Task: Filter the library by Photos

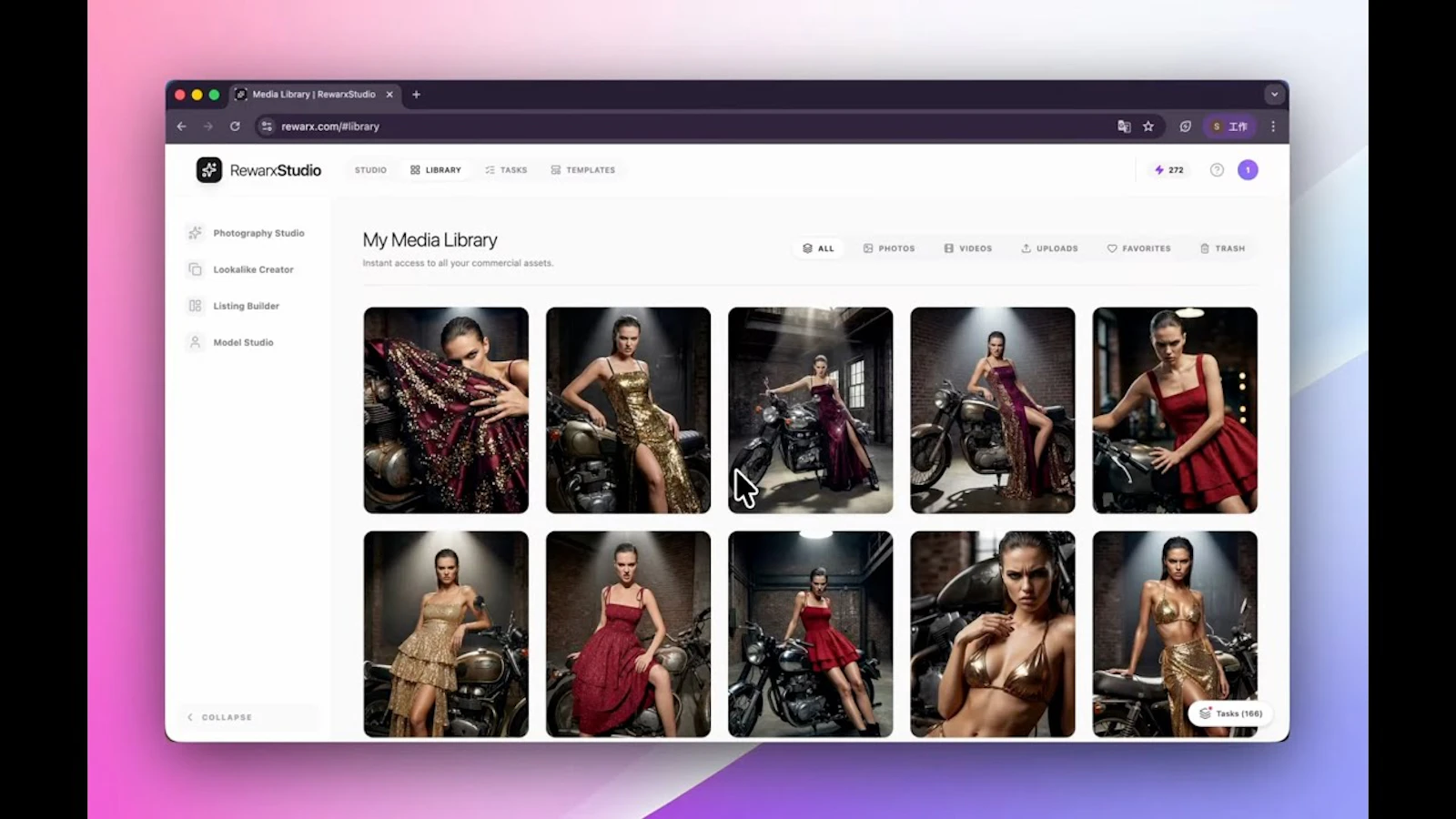Action: tap(889, 248)
